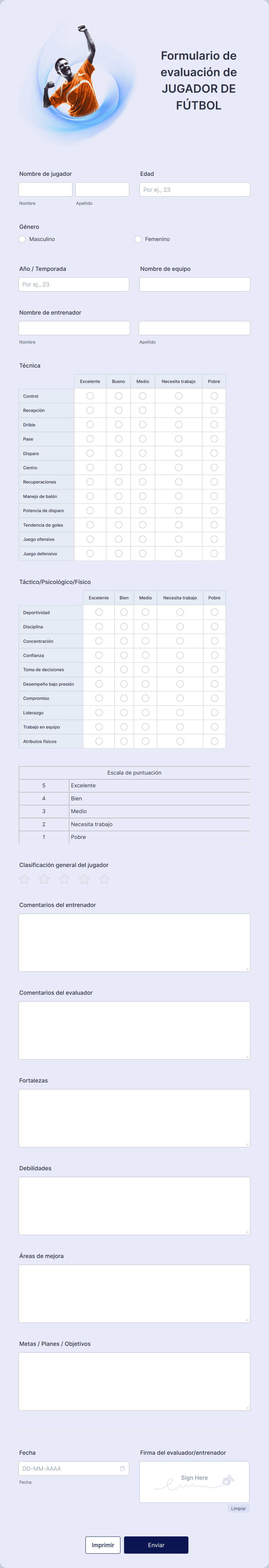Select the third star in Clasificación general

point(65,878)
